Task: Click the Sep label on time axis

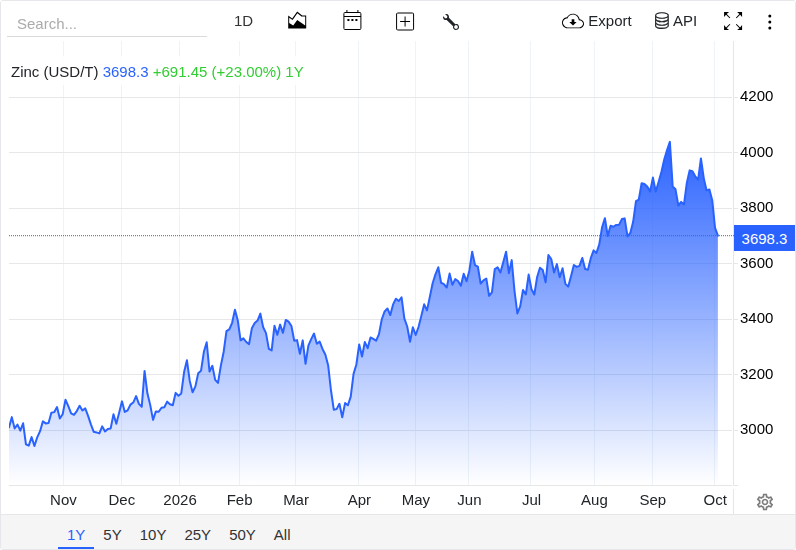Action: (x=652, y=500)
